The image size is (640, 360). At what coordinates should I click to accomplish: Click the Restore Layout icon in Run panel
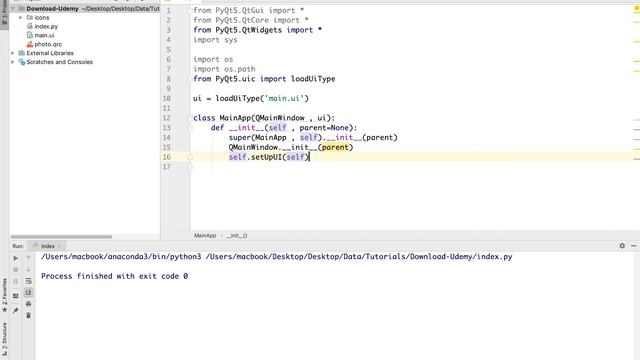[16, 296]
